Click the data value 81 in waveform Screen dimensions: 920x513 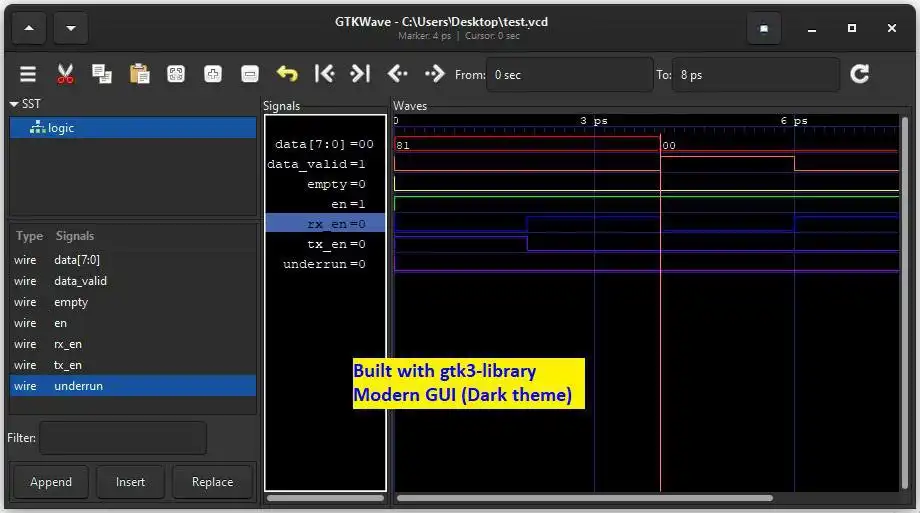tap(403, 146)
